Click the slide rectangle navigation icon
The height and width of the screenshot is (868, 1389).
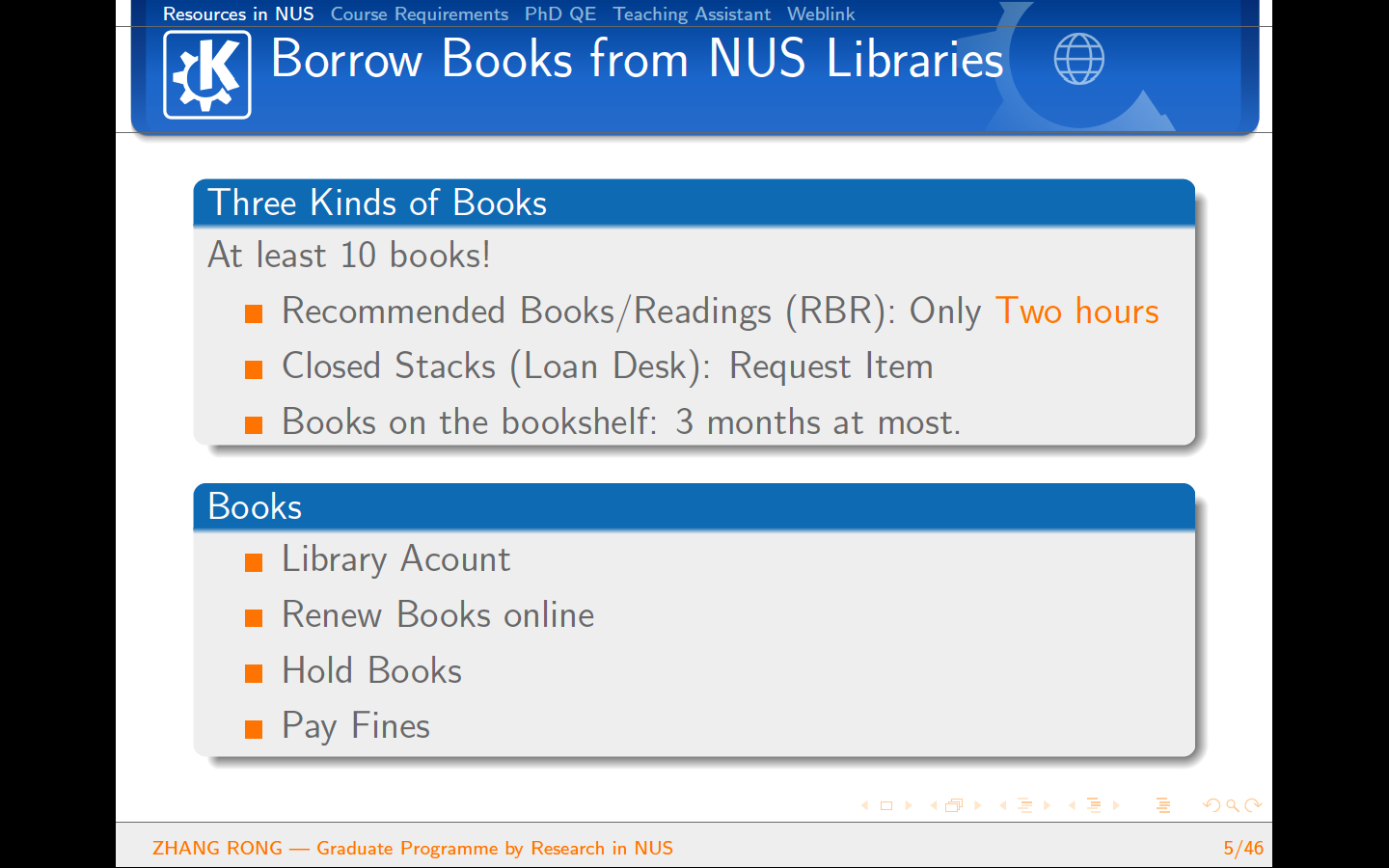click(886, 805)
